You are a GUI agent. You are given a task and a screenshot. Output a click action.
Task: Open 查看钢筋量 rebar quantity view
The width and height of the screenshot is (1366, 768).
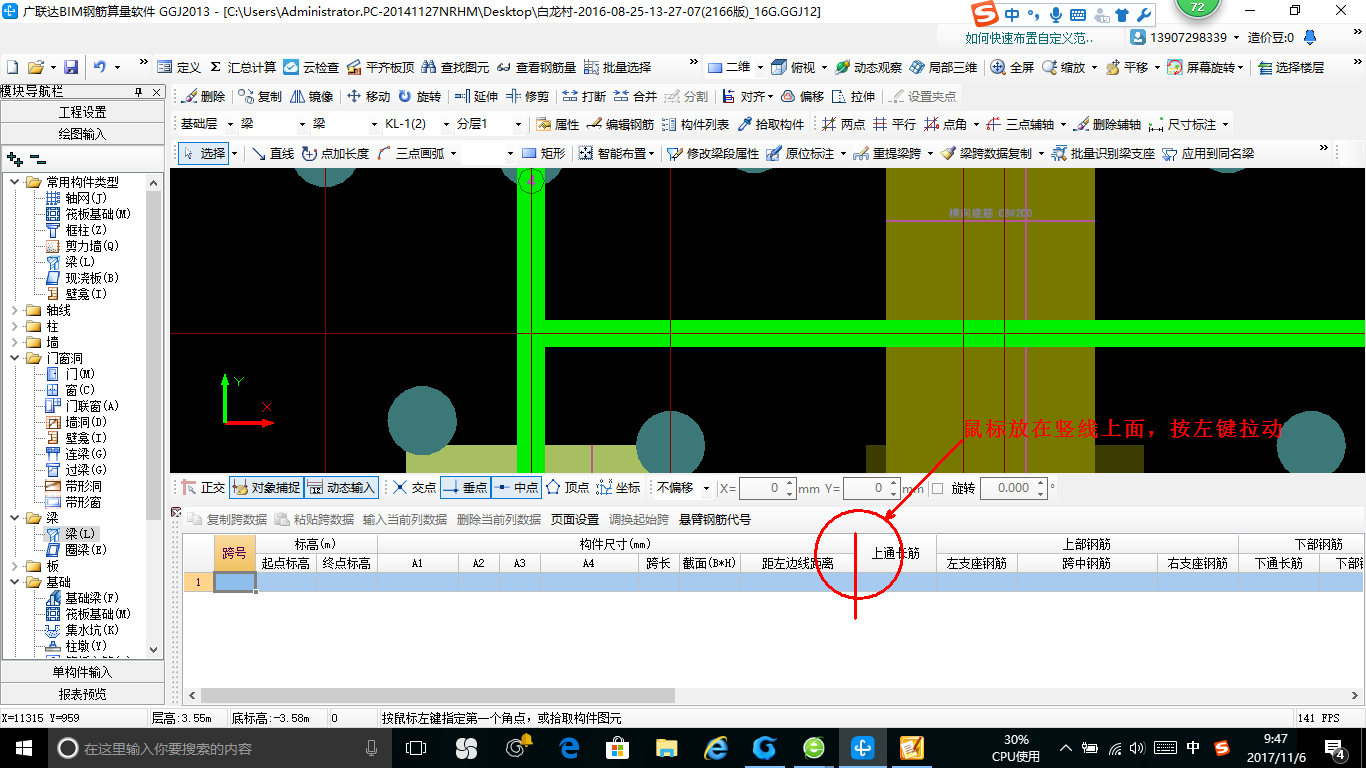pos(536,67)
